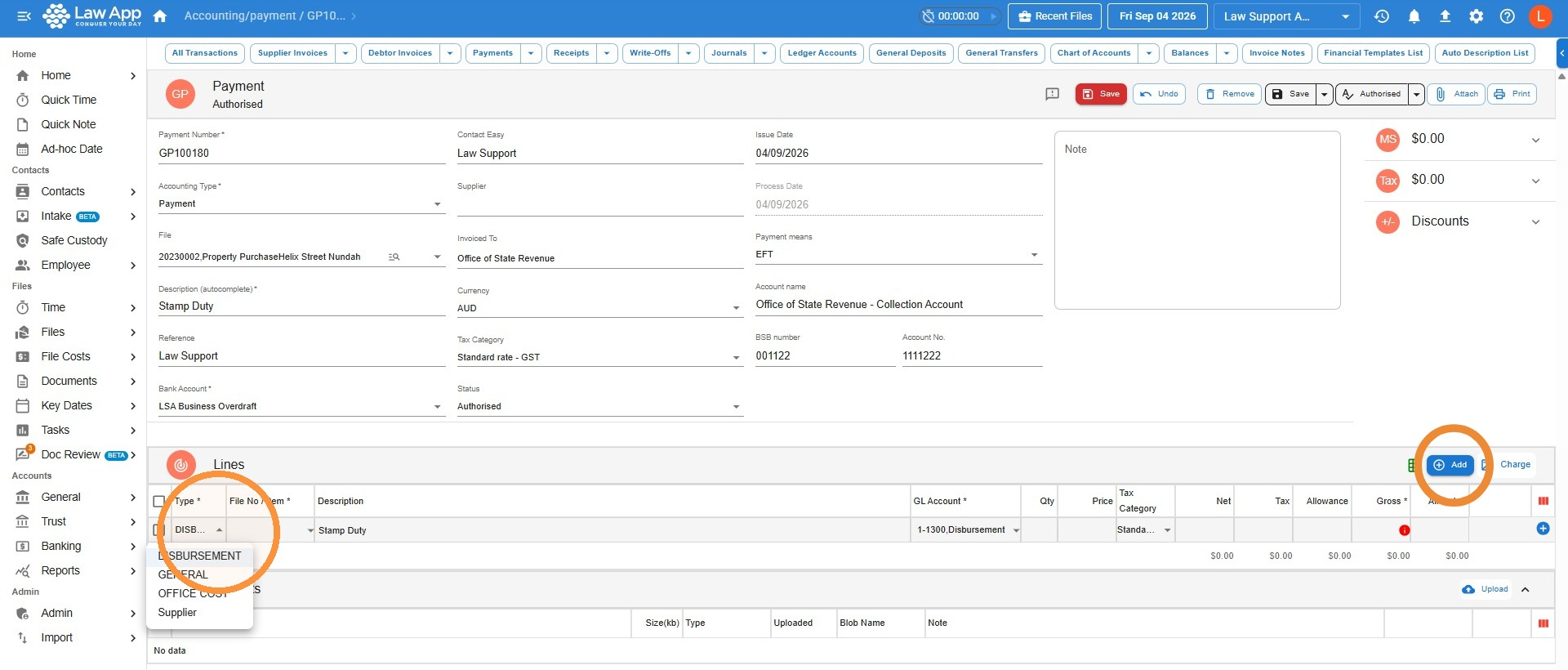Viewport: 1568px width, 670px height.
Task: Go to home via top bar house icon
Action: tap(160, 16)
